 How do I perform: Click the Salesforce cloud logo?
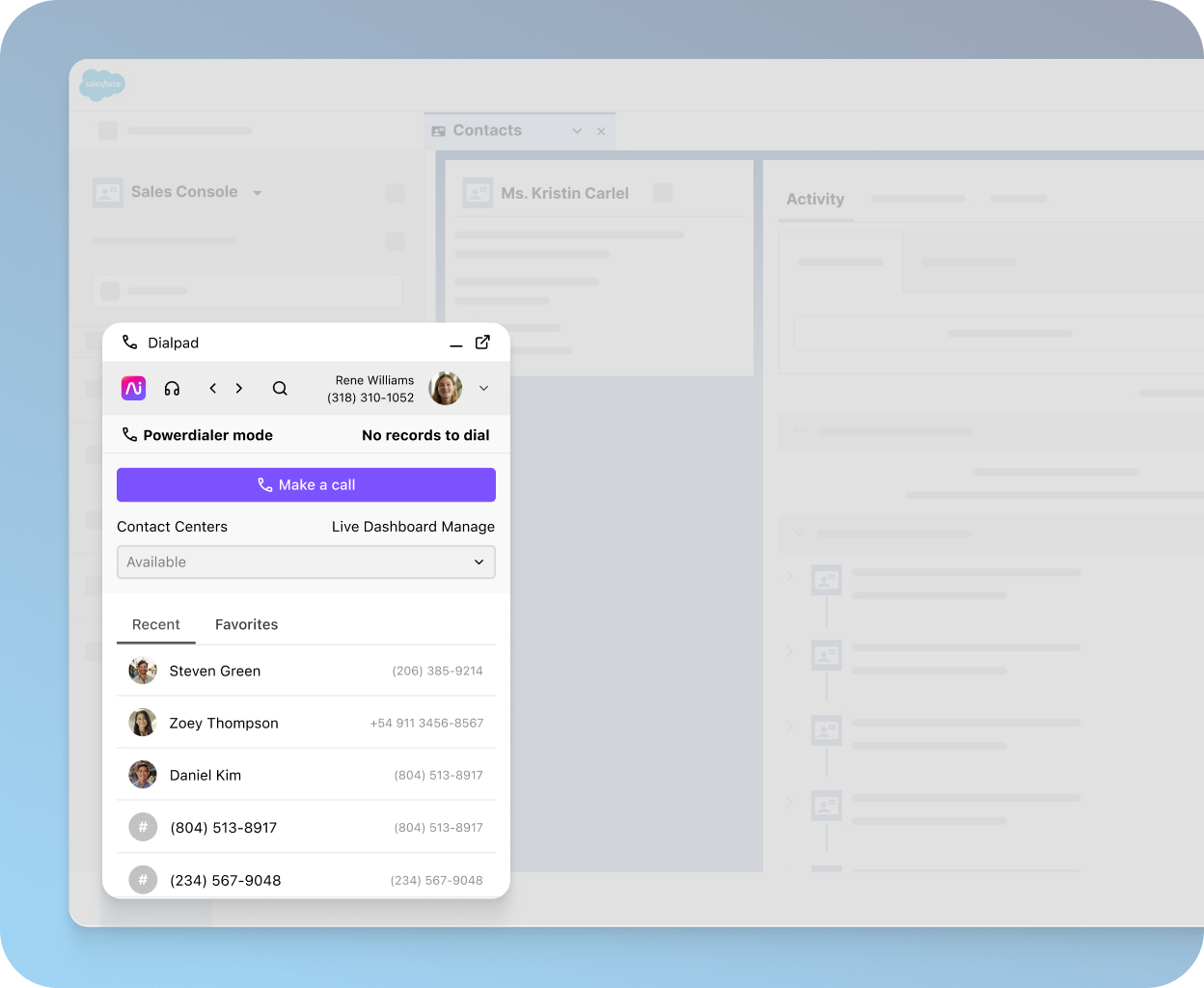coord(102,85)
